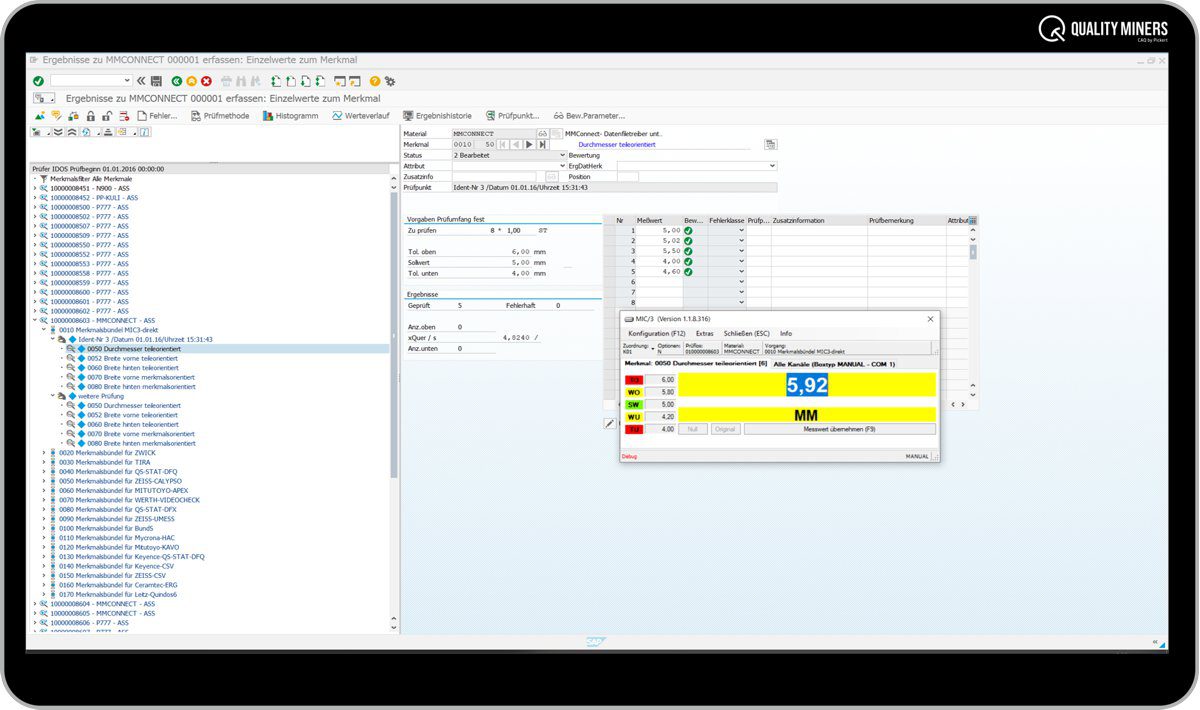Click the green SW channel swatch in MIC/3

point(633,404)
